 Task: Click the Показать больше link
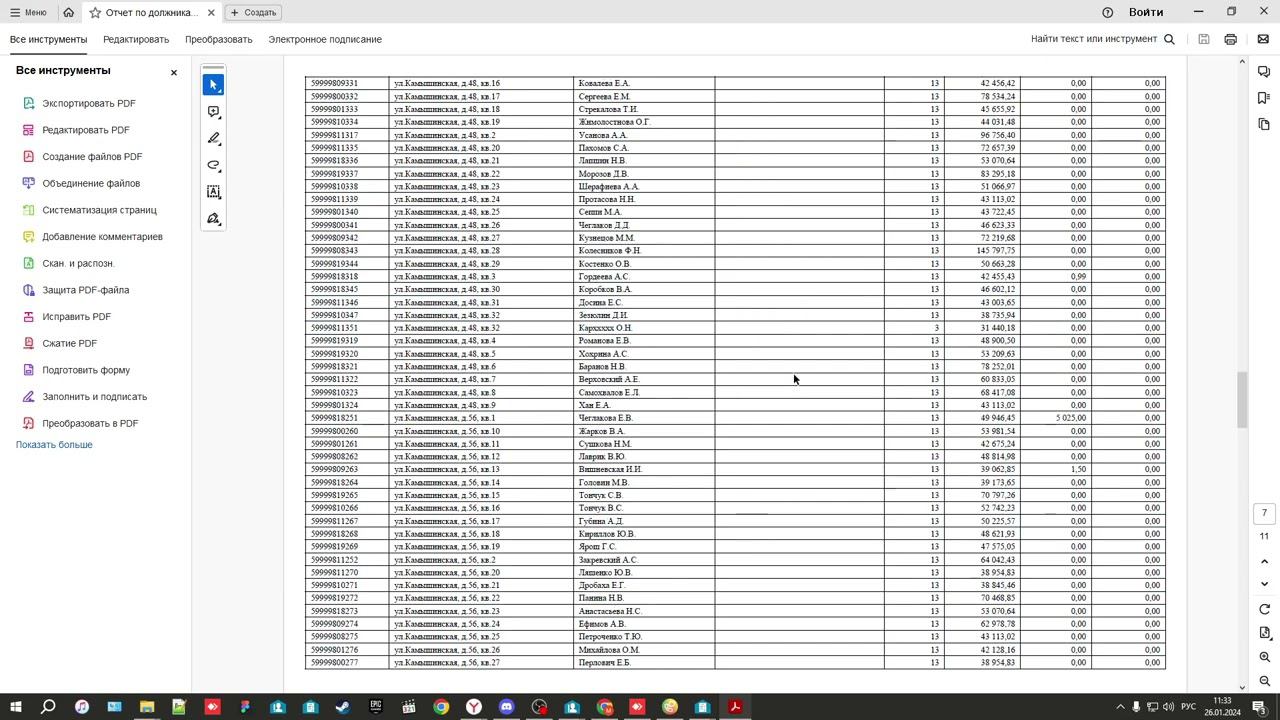(x=54, y=445)
